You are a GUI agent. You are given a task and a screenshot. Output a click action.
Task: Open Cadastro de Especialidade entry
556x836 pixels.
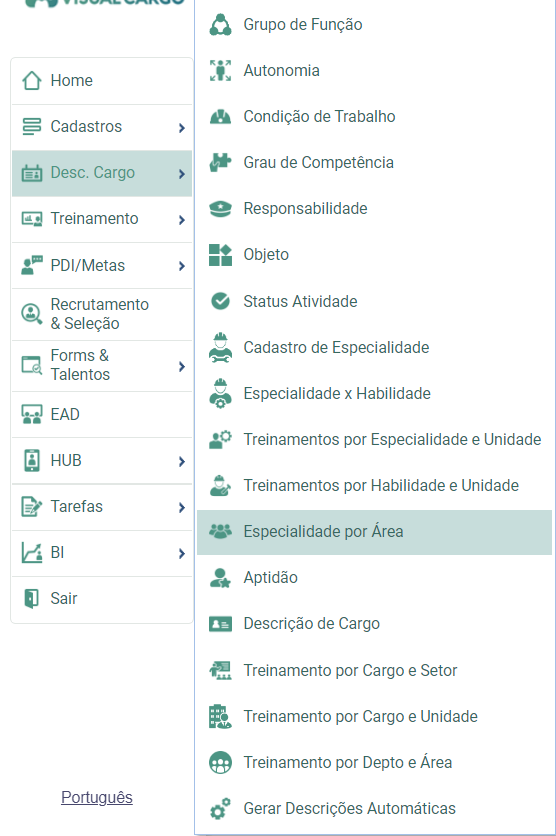pyautogui.click(x=374, y=348)
